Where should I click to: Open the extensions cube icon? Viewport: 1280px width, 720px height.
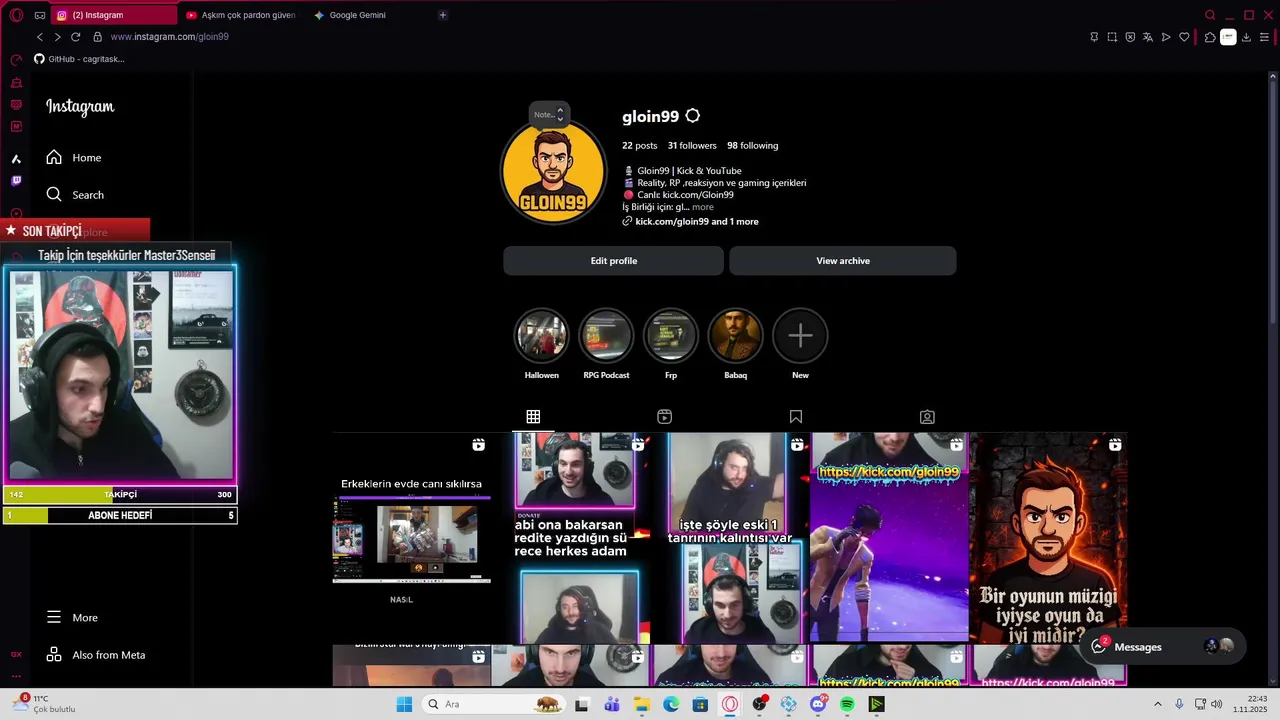tap(1210, 37)
